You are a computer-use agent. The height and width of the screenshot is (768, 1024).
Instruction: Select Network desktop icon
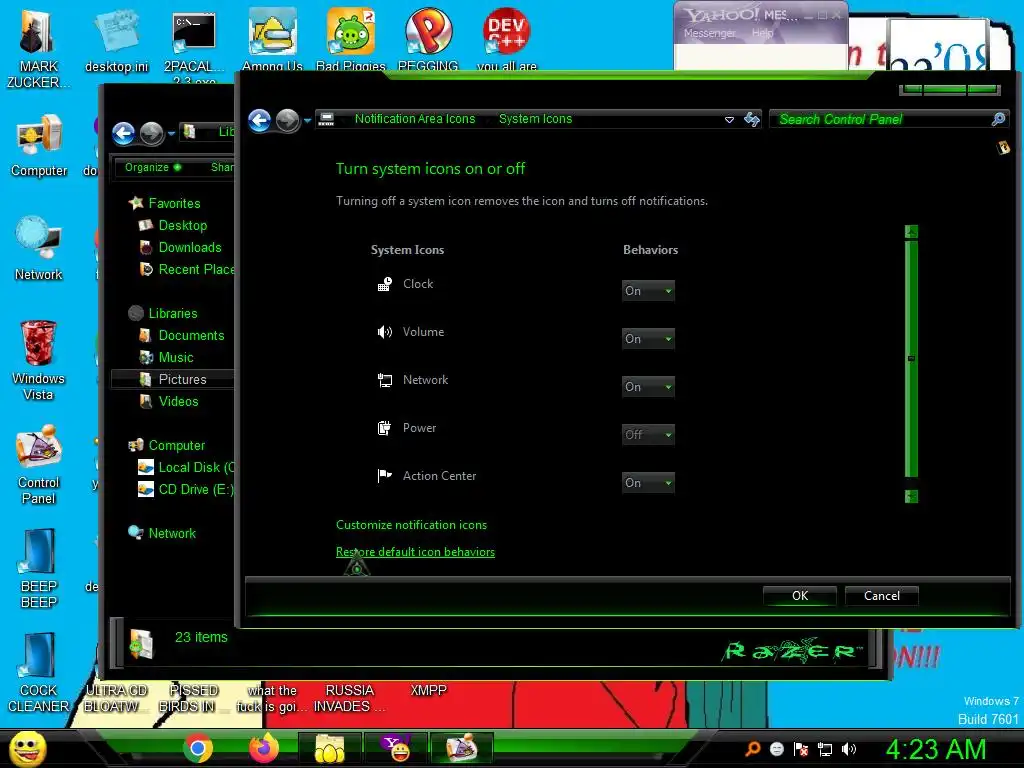[39, 249]
